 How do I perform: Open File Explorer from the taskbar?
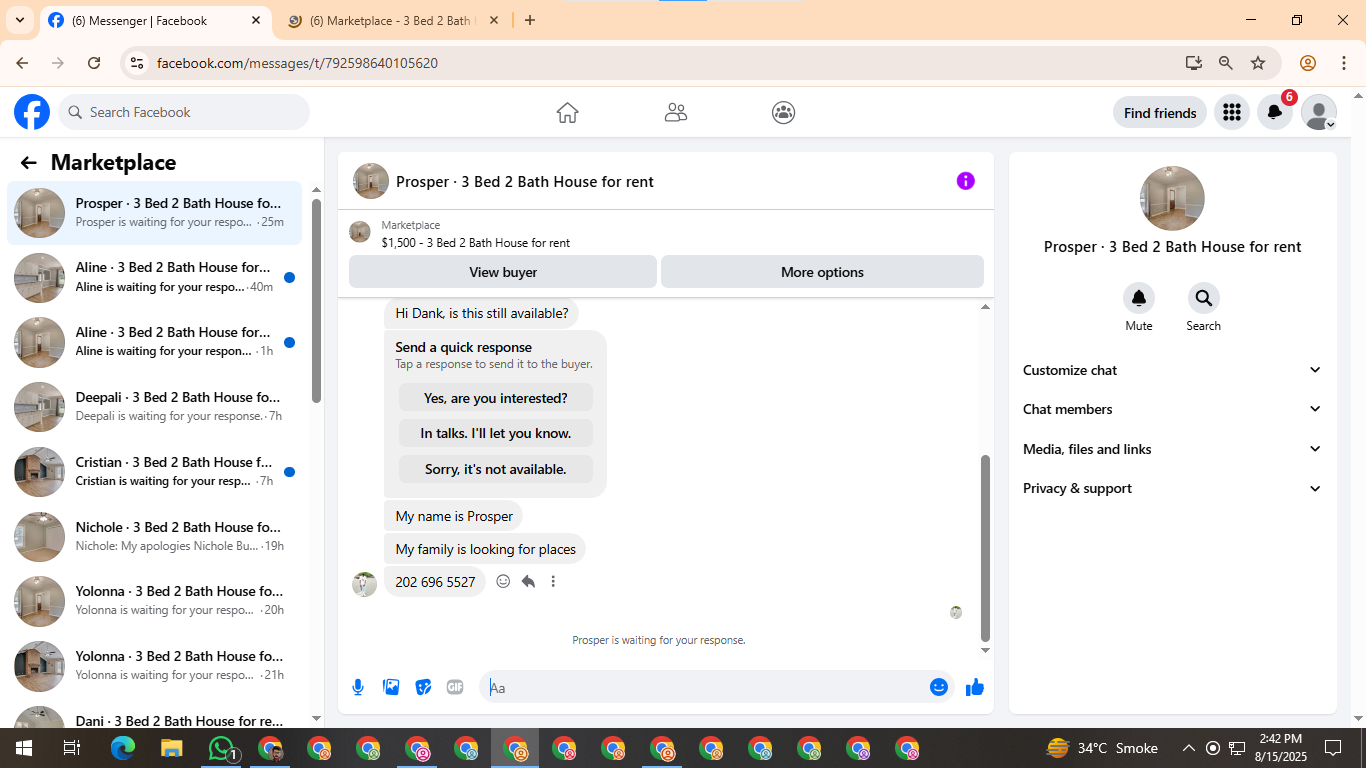point(172,748)
